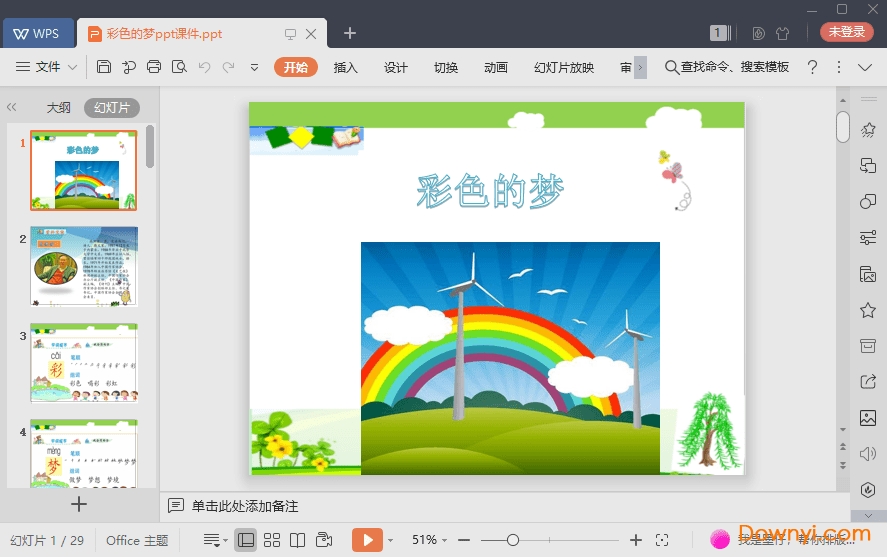
Task: Switch to the 切换 tab
Action: (x=446, y=67)
